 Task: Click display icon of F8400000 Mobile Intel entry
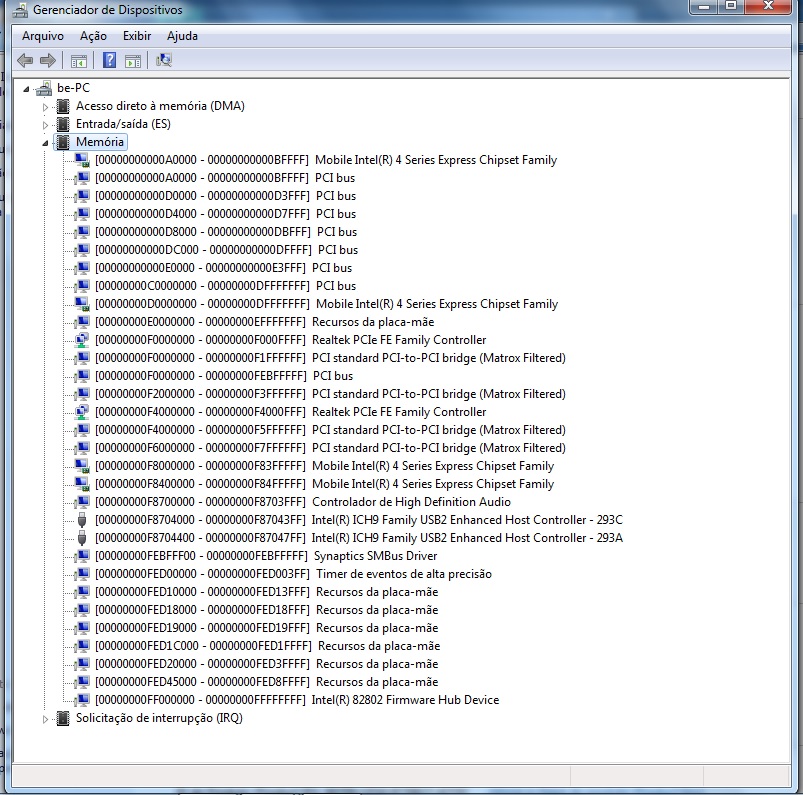point(82,484)
